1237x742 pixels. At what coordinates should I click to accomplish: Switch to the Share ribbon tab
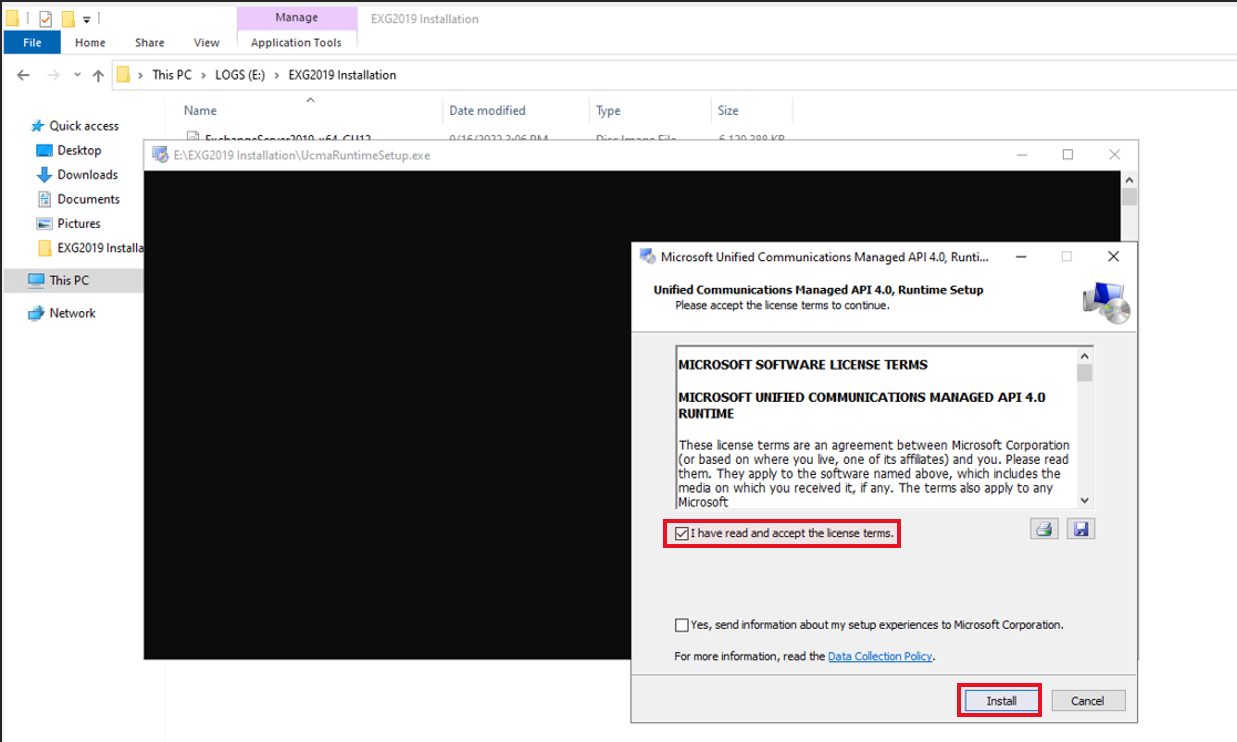149,43
